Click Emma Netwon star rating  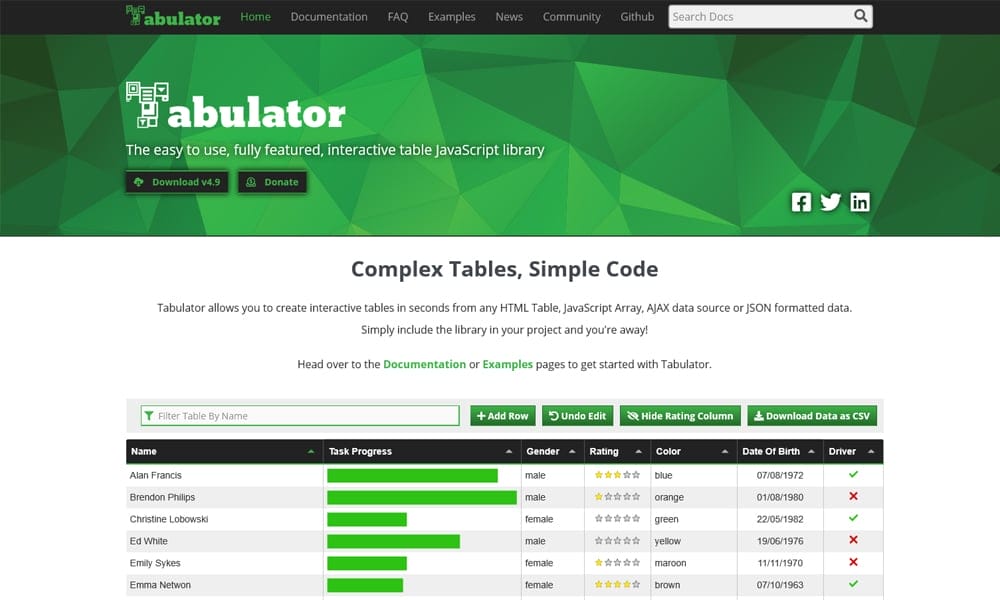[x=617, y=585]
